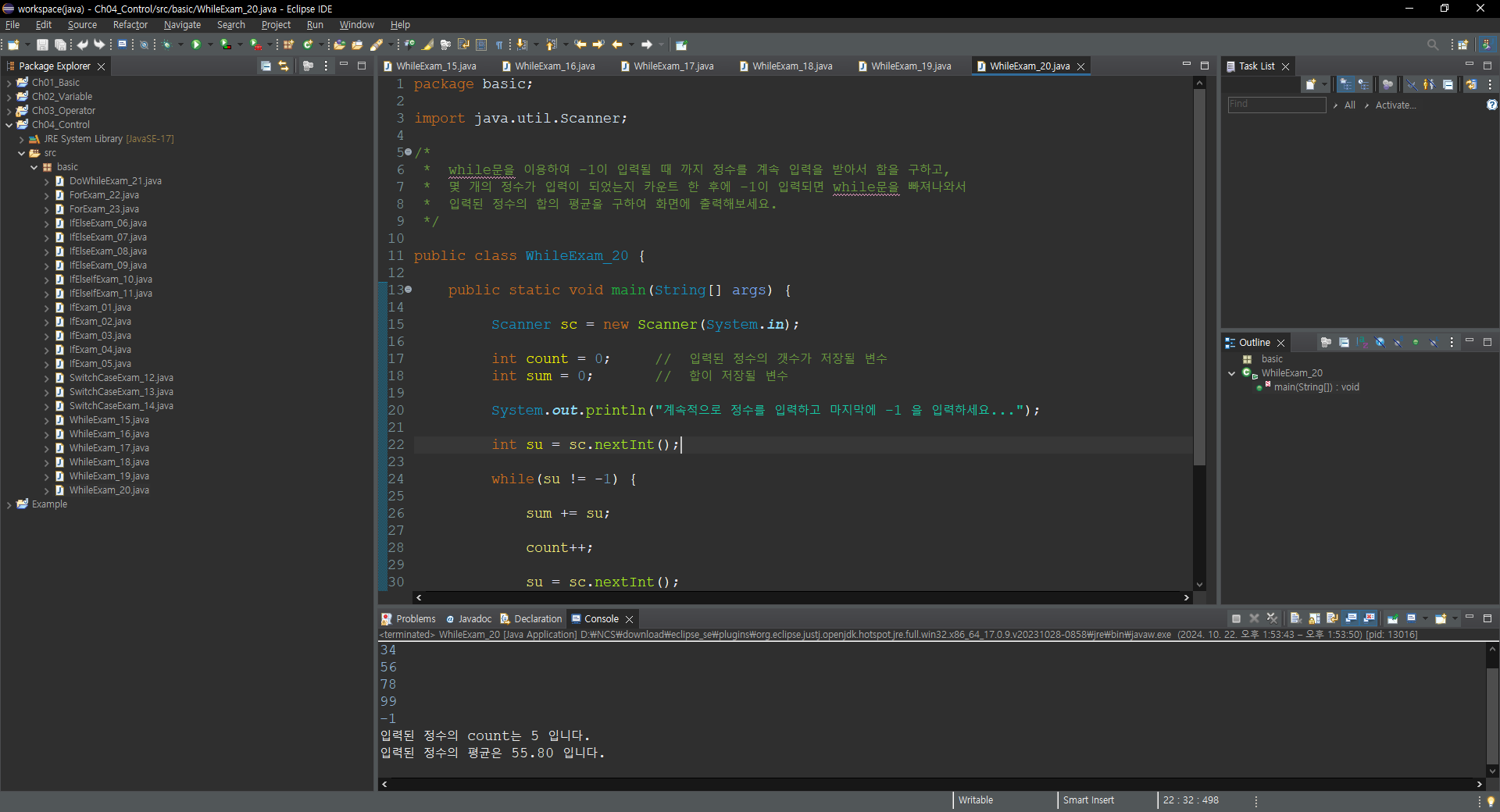Start debugging with the bug icon

click(166, 45)
